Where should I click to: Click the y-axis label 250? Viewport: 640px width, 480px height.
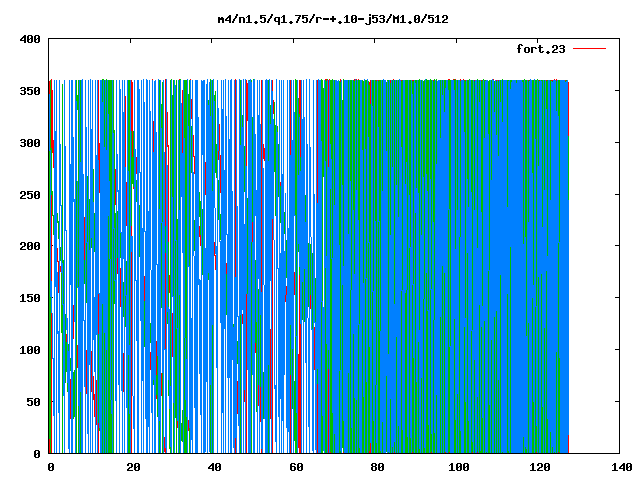tap(30, 195)
